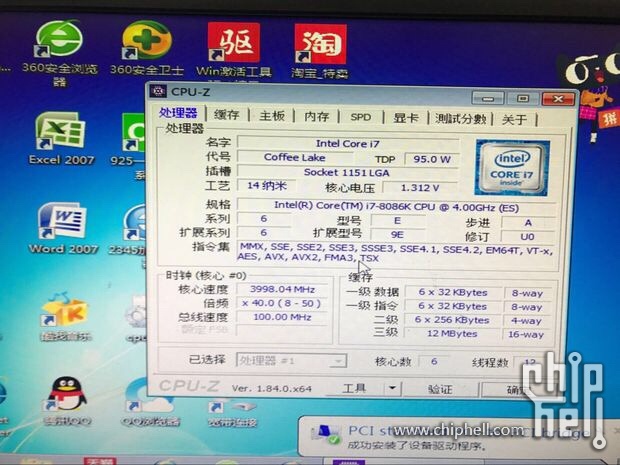Click the U0 revision value
This screenshot has height=465, width=620.
527,237
